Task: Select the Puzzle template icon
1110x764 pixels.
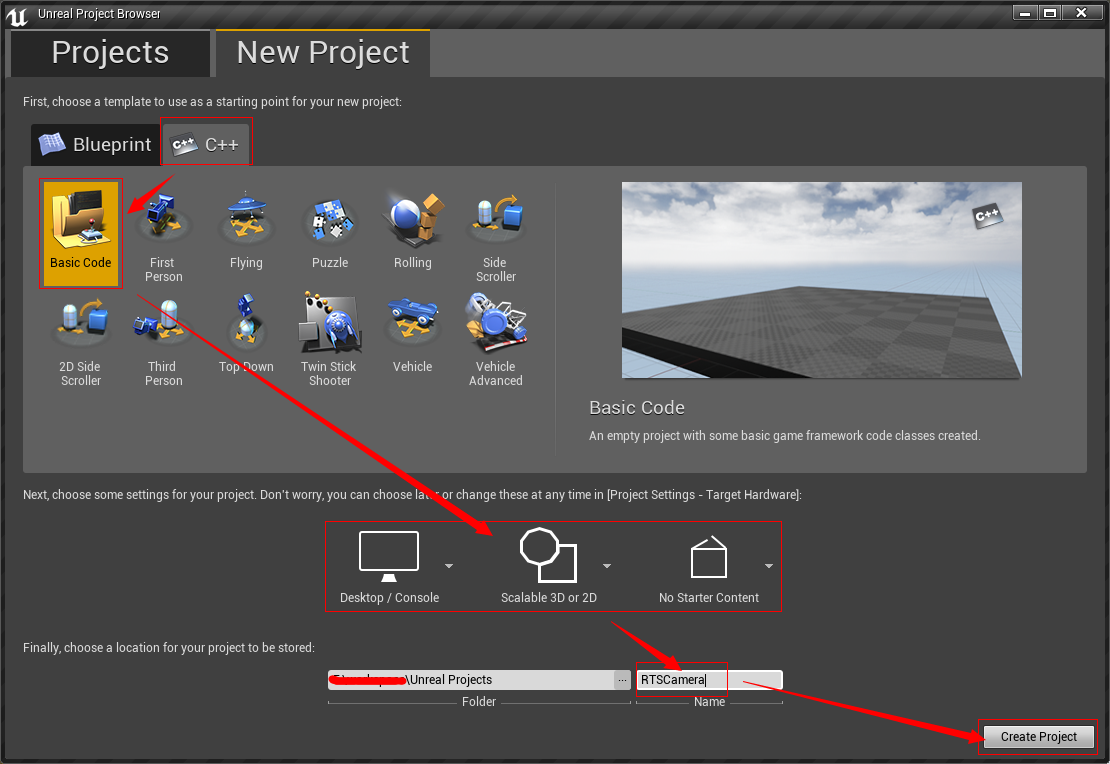Action: pyautogui.click(x=330, y=220)
